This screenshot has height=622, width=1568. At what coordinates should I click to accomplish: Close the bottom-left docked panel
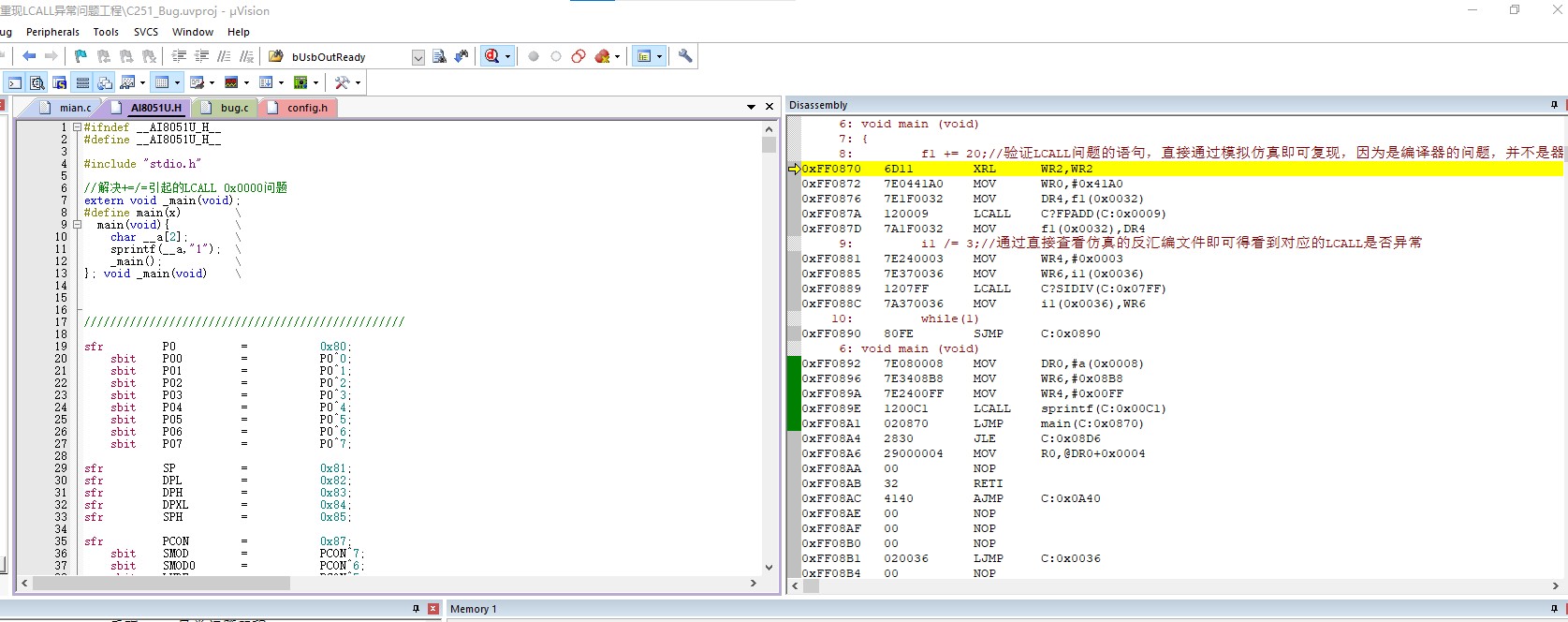click(433, 609)
